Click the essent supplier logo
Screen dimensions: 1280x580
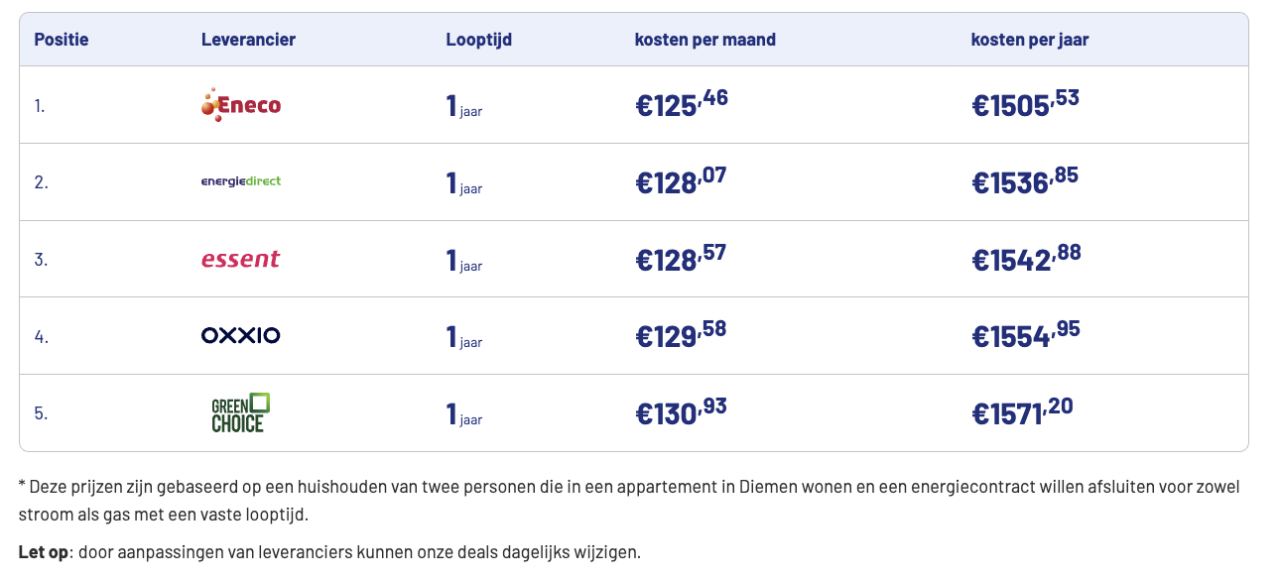point(241,259)
